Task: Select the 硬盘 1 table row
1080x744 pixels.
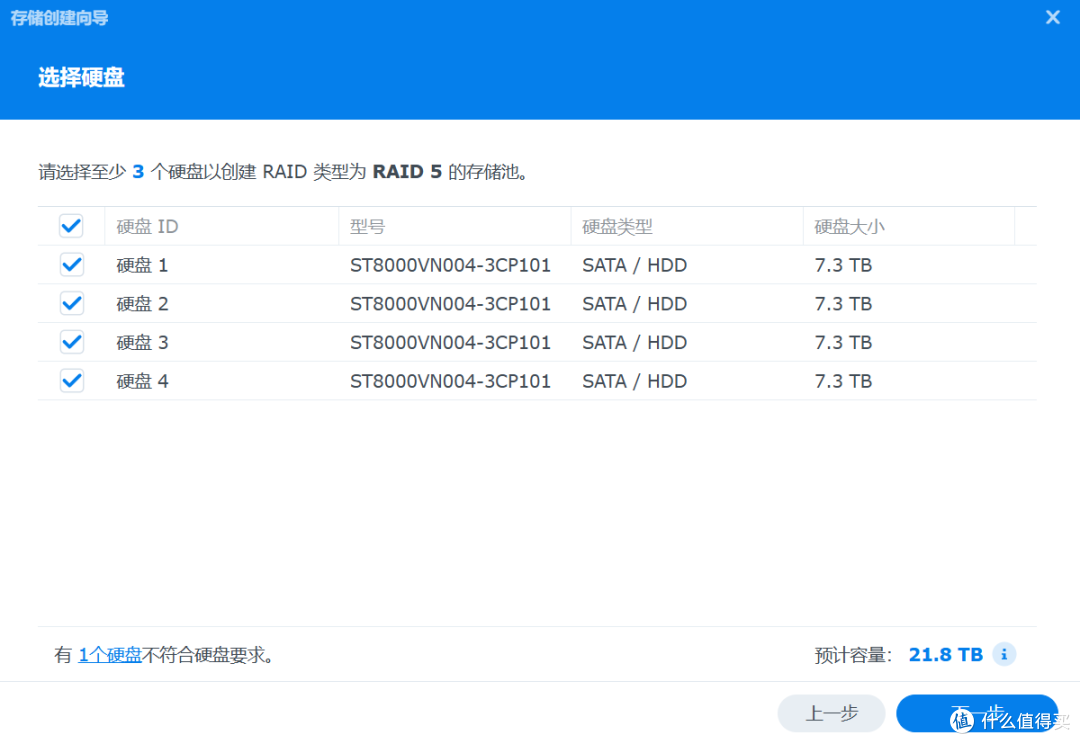Action: coord(450,264)
